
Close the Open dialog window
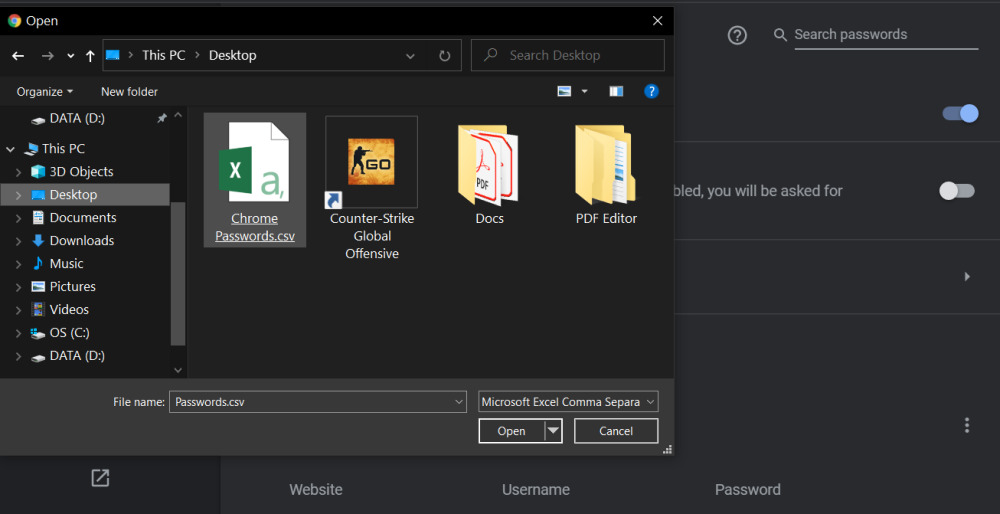click(658, 21)
